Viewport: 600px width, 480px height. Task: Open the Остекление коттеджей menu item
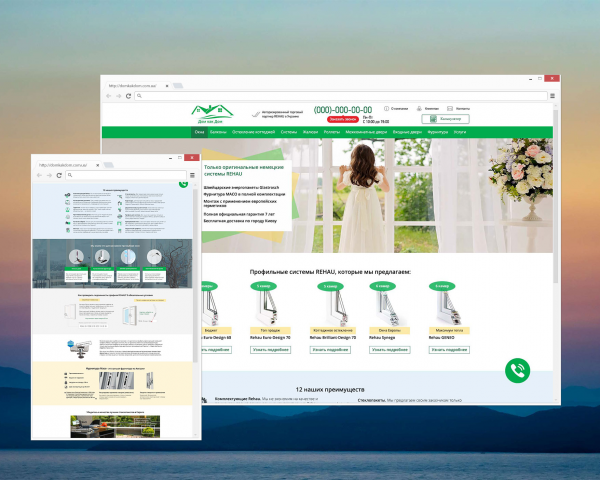pyautogui.click(x=253, y=132)
